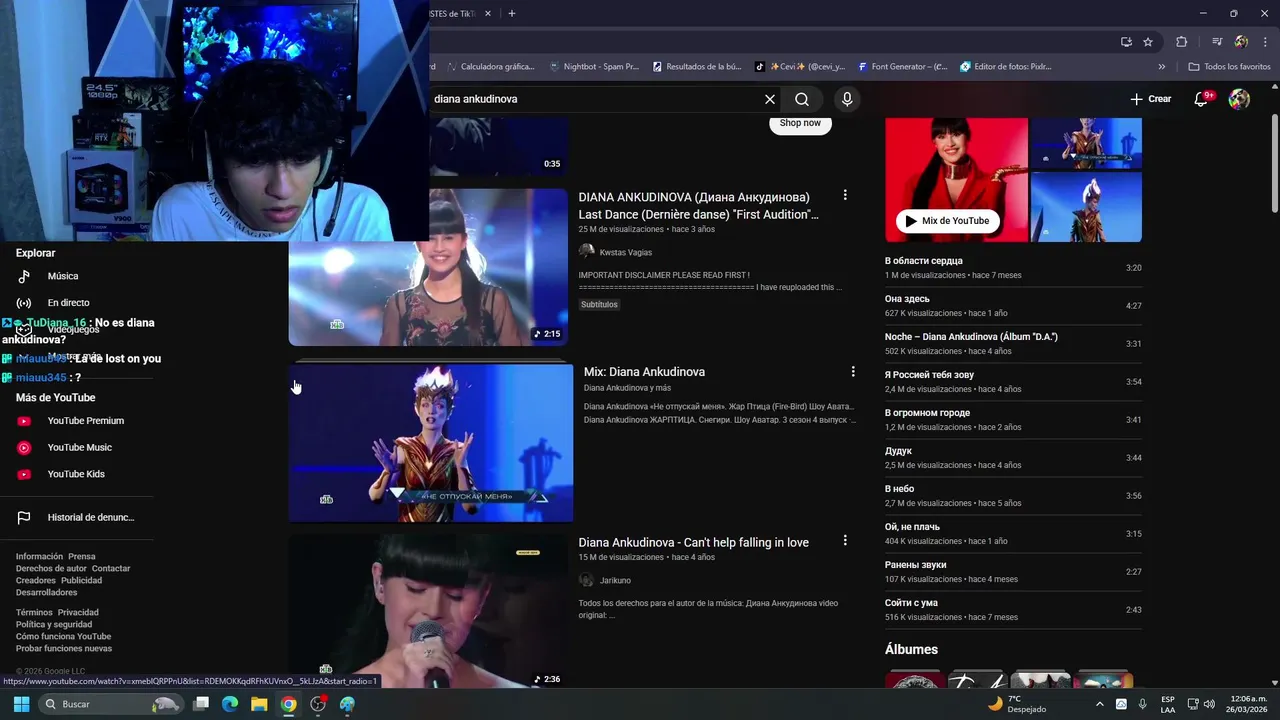
Task: Click the Privacidad footer link
Action: click(78, 612)
